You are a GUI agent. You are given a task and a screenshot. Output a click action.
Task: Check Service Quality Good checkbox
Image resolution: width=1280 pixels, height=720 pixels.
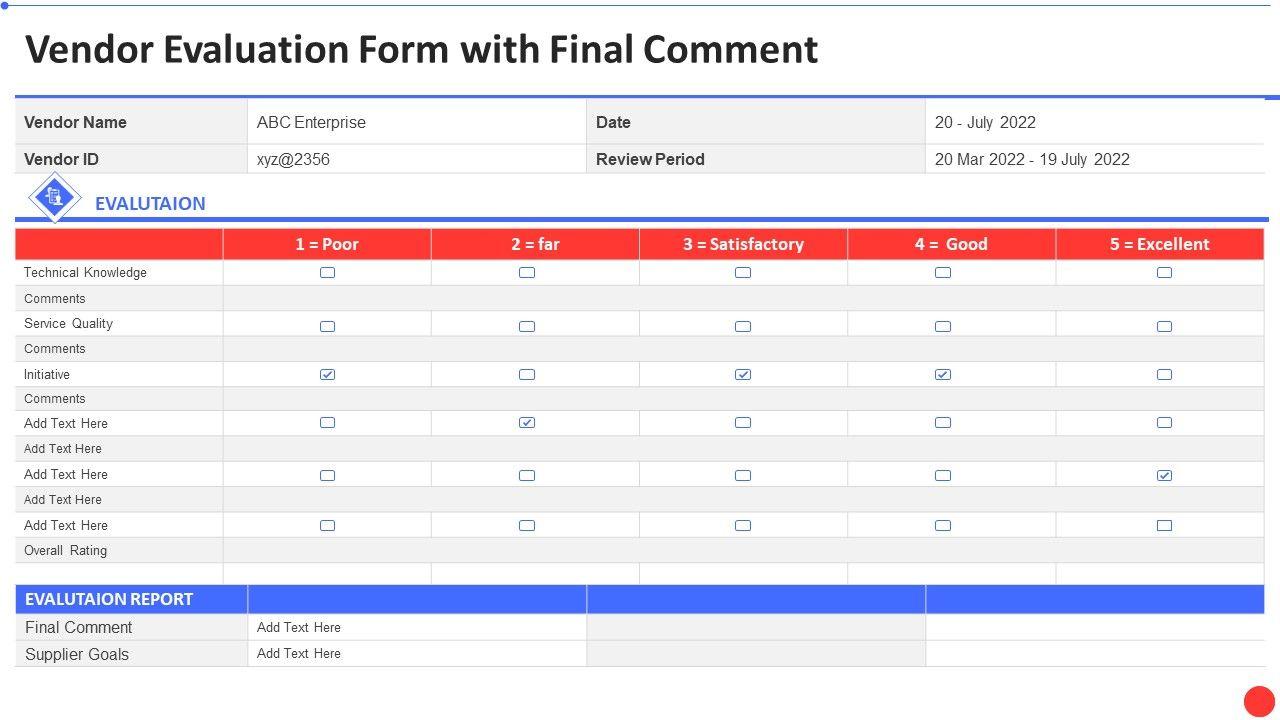pyautogui.click(x=942, y=326)
